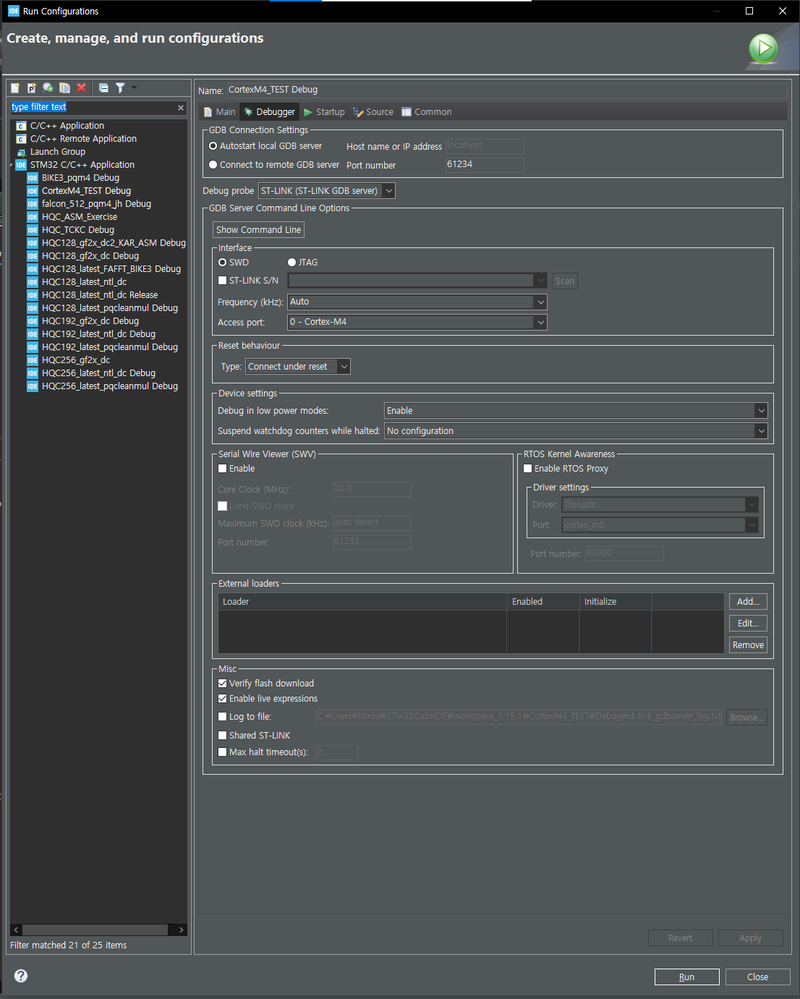Delete the selected launch configuration

pos(81,88)
